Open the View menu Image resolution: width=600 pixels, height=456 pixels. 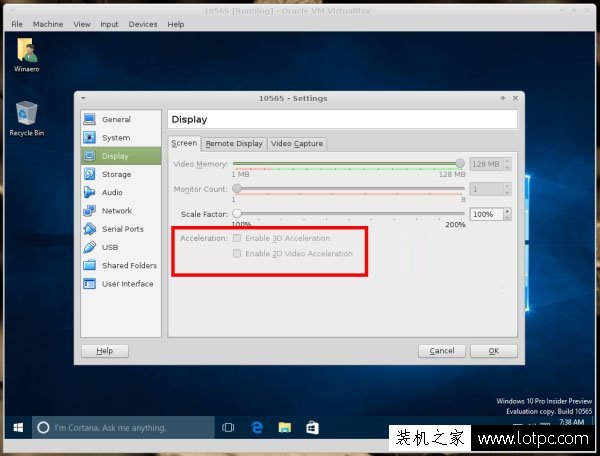(82, 24)
